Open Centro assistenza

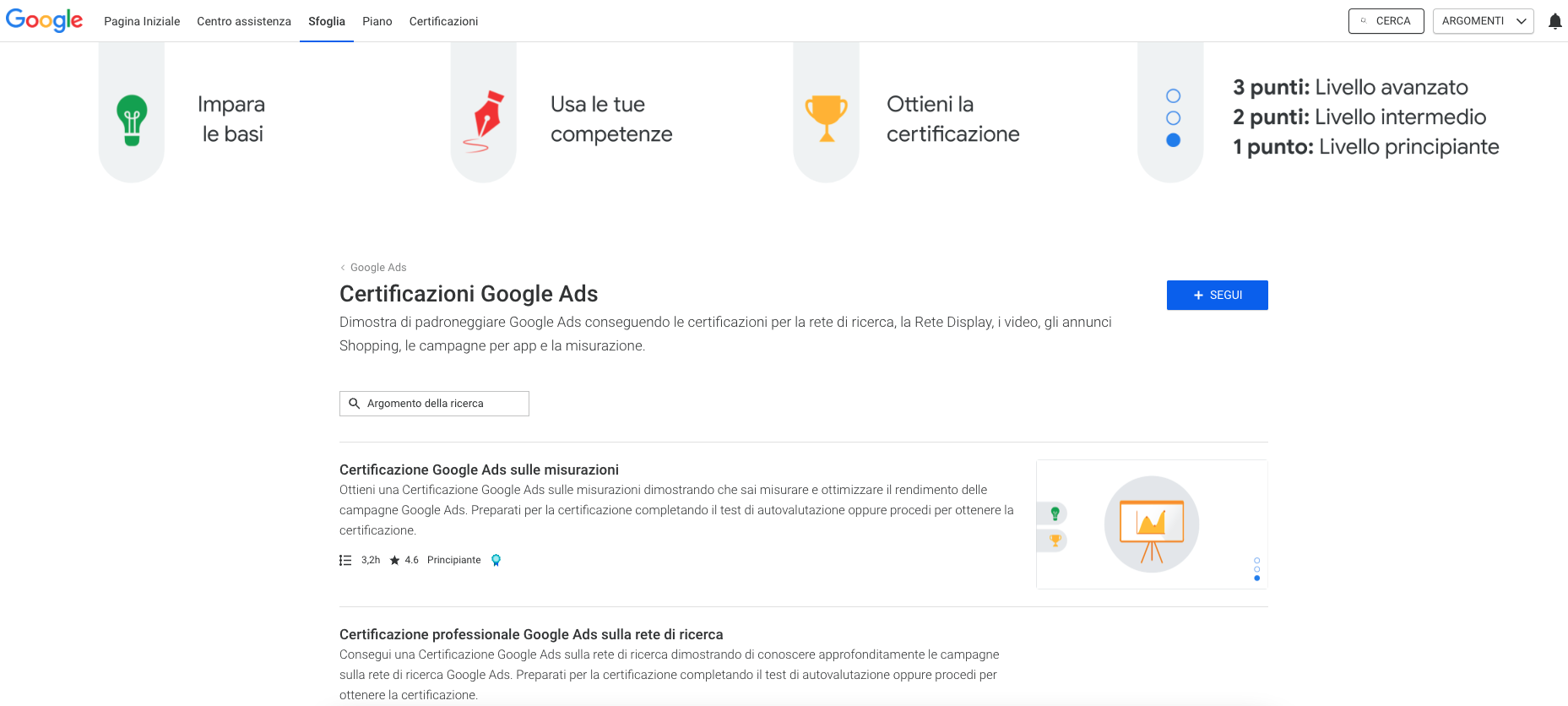[x=244, y=21]
